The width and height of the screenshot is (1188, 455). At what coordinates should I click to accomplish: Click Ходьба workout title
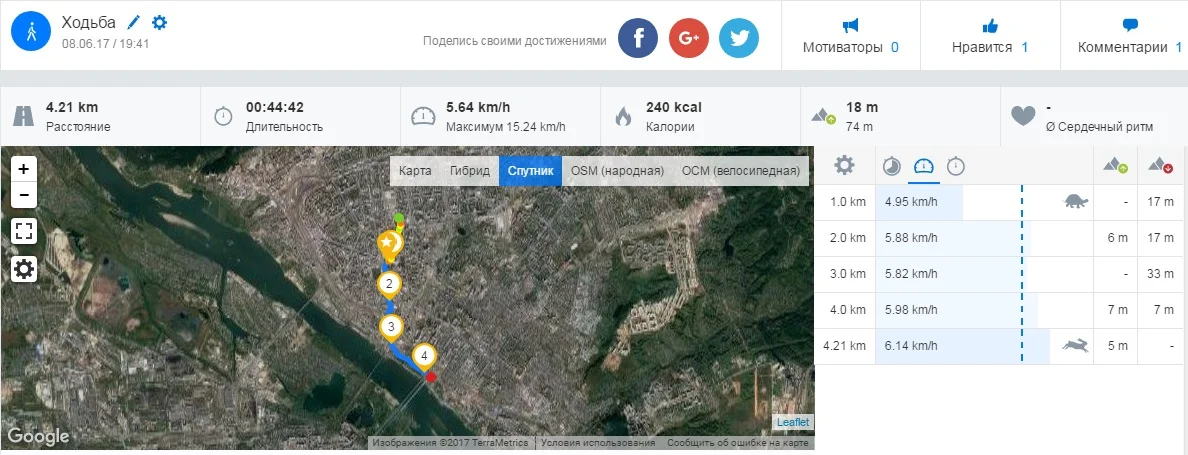point(89,22)
